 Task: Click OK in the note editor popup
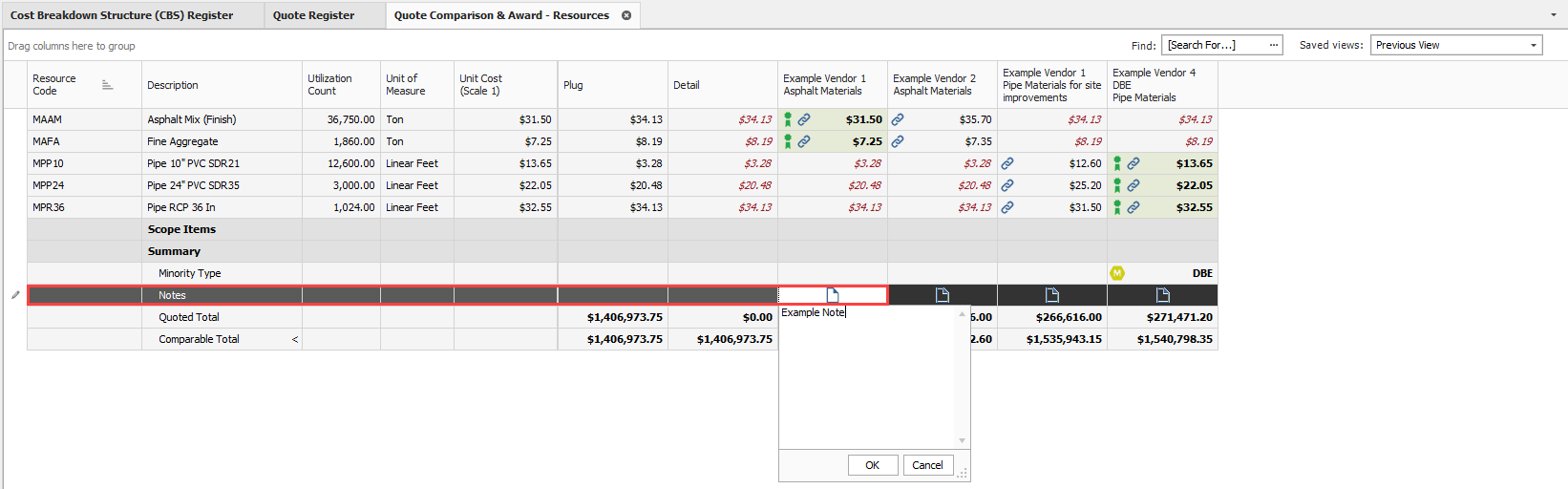click(872, 465)
